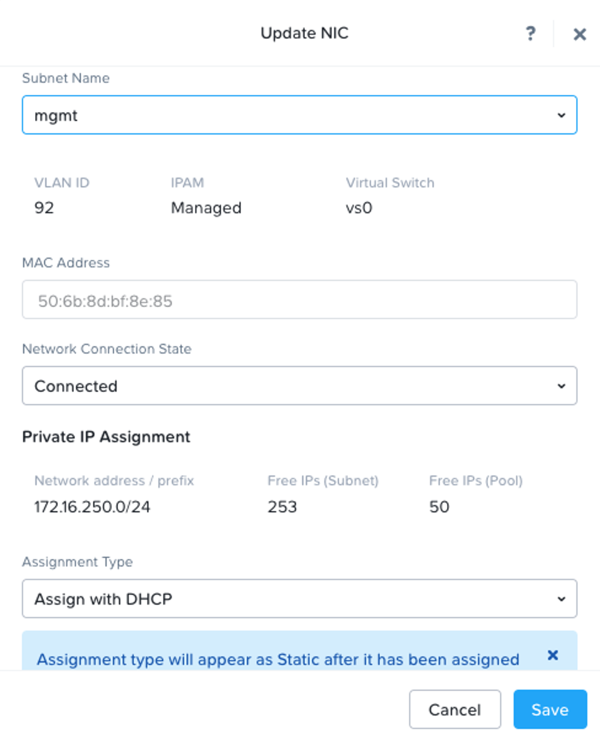The width and height of the screenshot is (600, 742).
Task: Click the Private IP Assignment heading
Action: (106, 437)
